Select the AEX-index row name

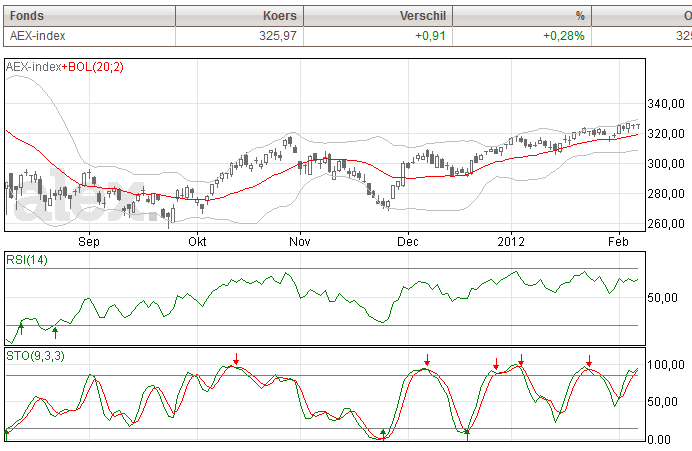click(38, 36)
